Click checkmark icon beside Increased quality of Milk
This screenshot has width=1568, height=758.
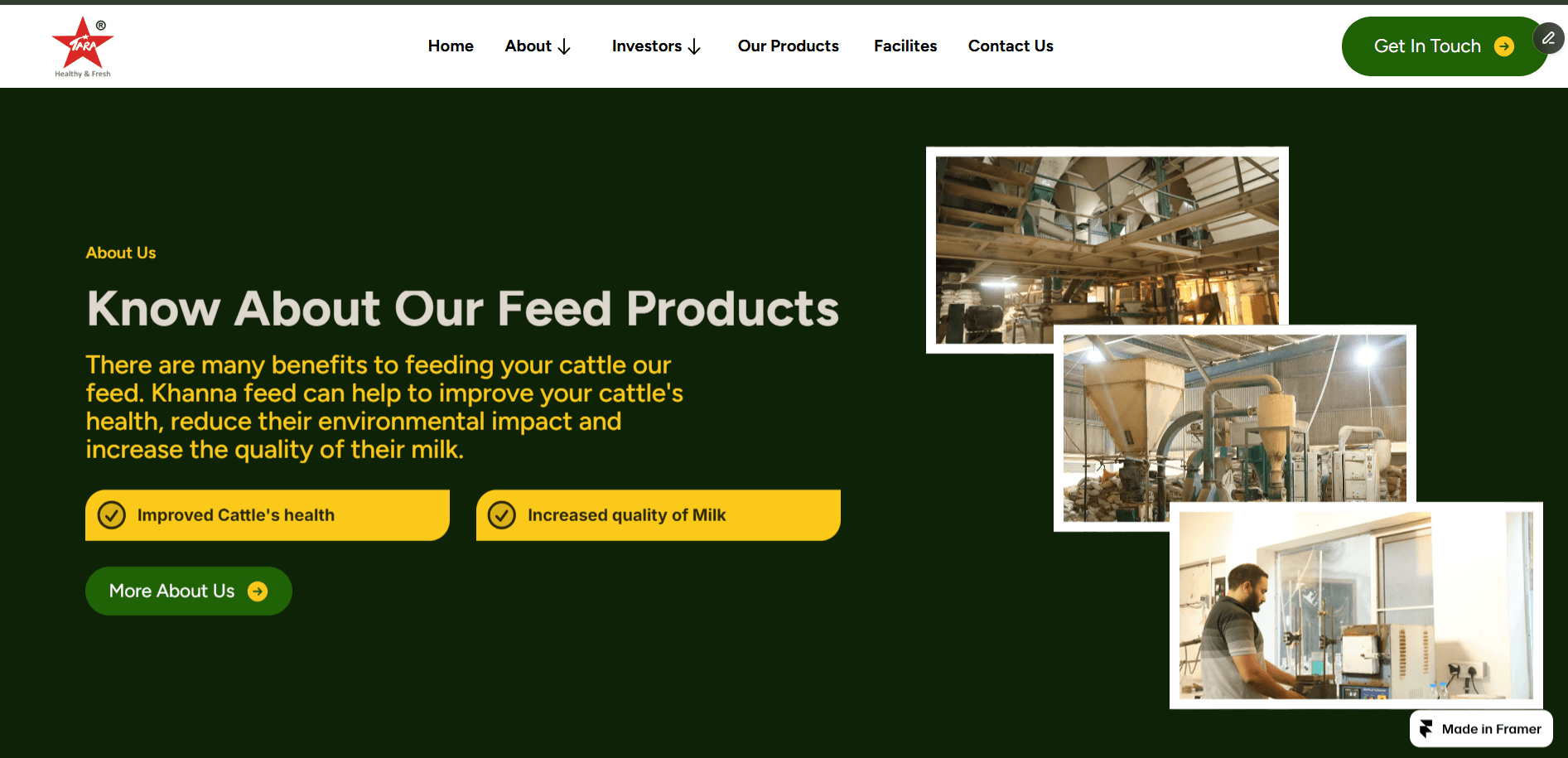click(502, 515)
